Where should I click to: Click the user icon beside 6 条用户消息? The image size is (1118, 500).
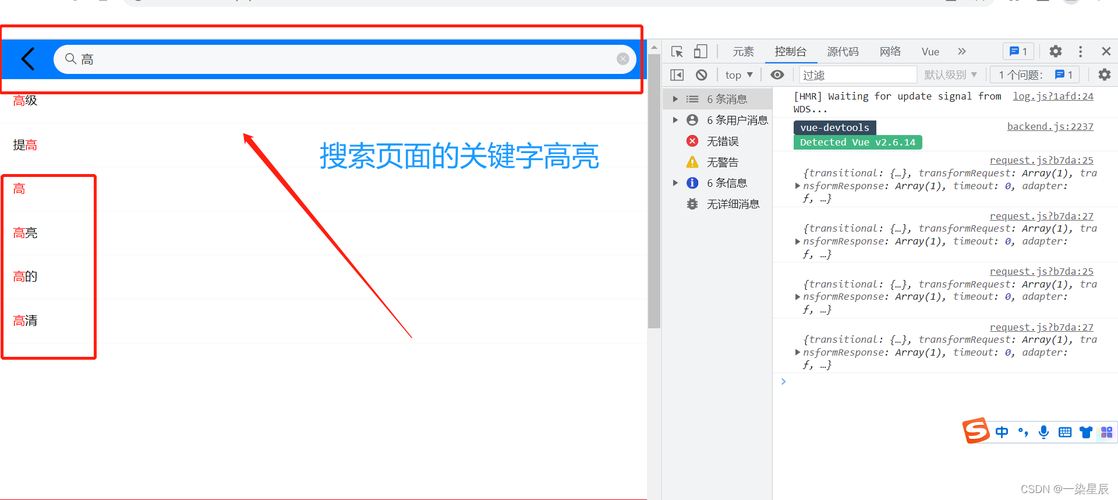pyautogui.click(x=692, y=120)
